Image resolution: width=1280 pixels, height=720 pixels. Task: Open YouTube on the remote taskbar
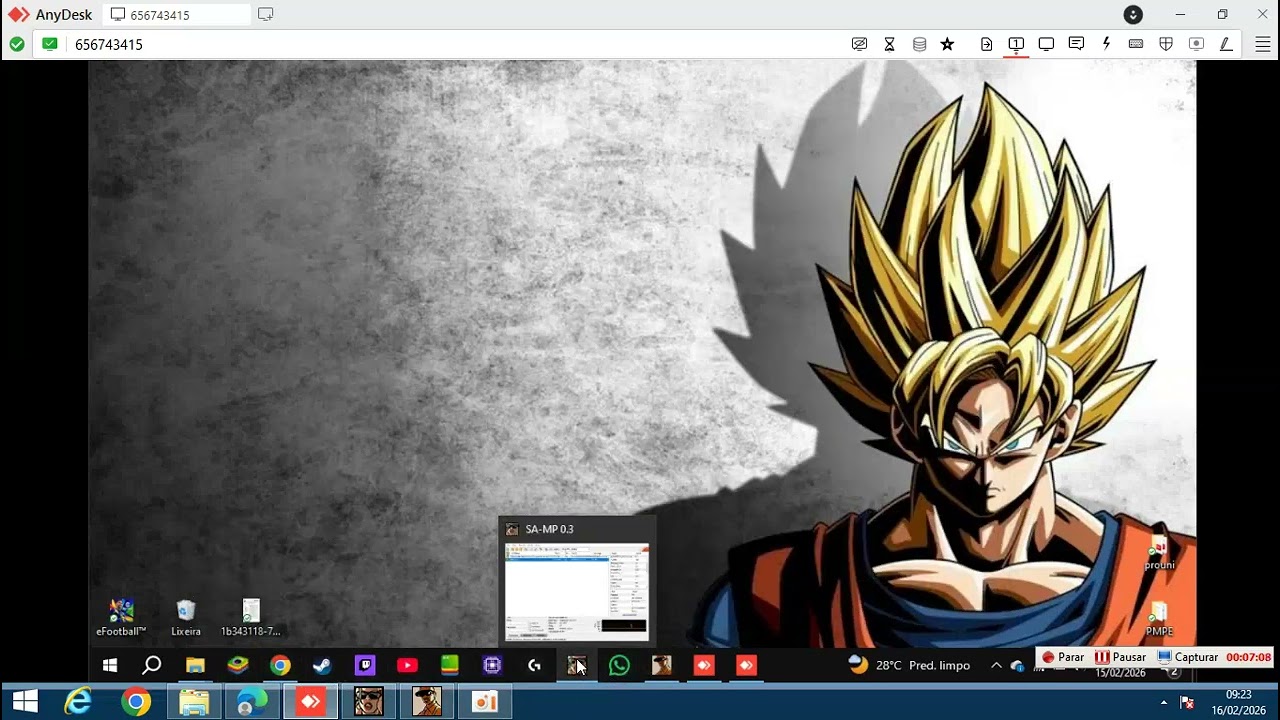point(407,665)
